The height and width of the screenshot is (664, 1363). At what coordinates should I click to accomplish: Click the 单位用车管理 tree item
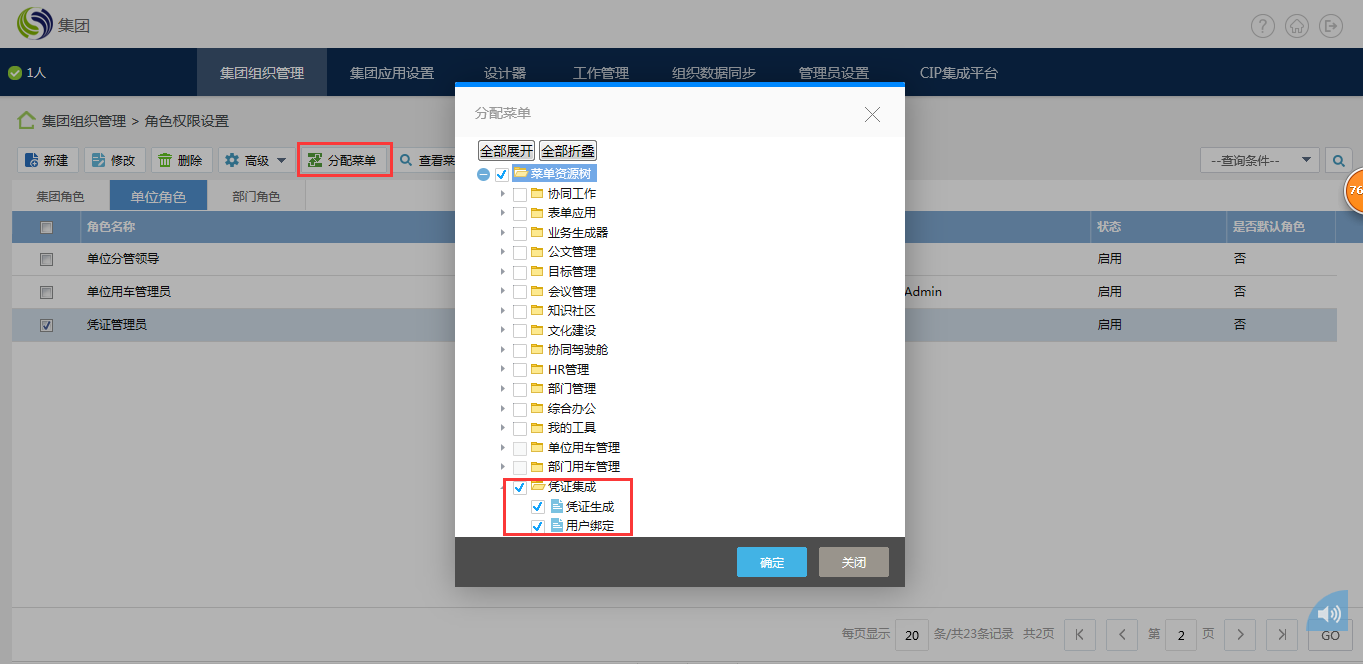point(584,447)
